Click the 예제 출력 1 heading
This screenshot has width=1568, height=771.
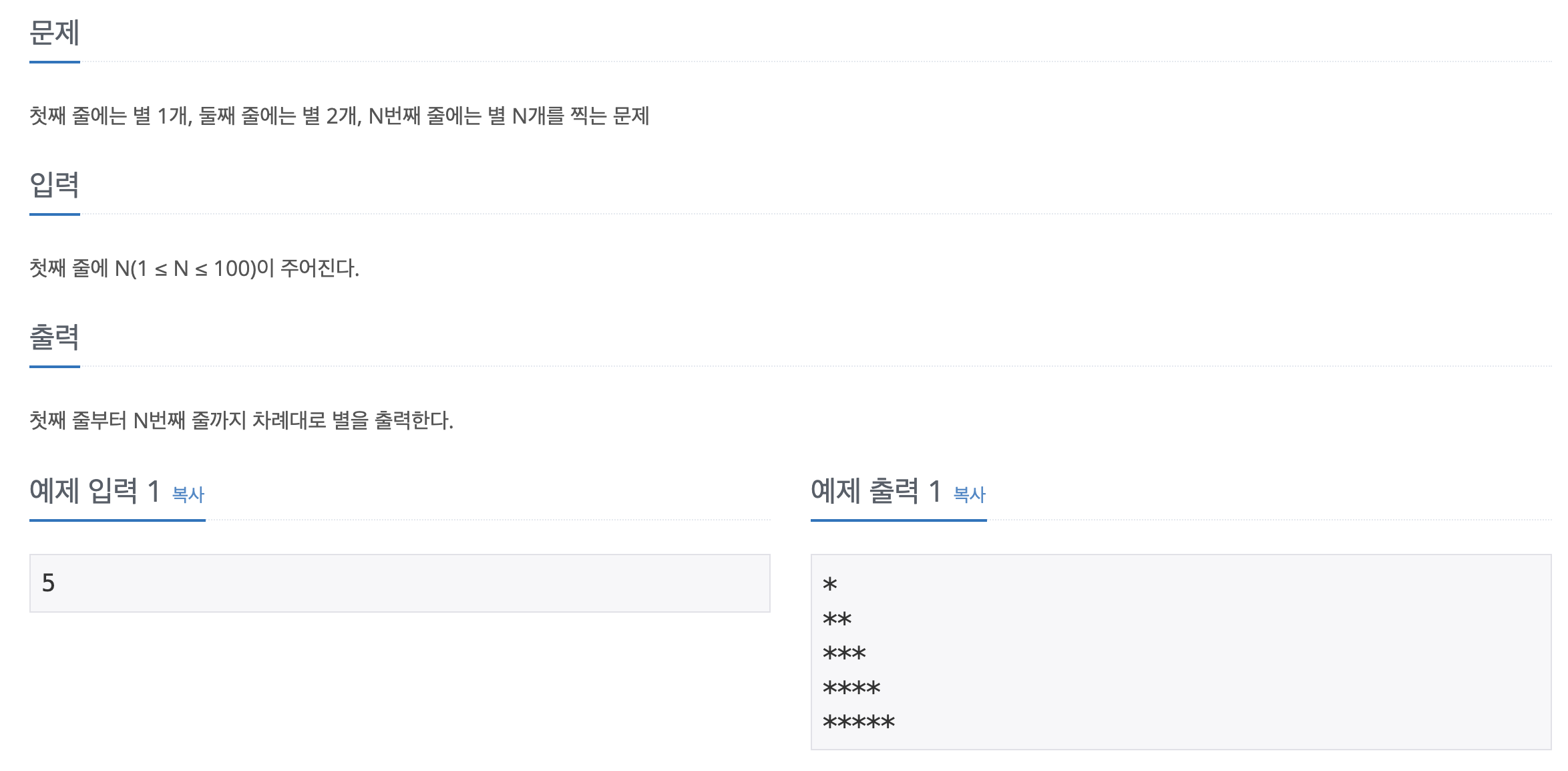click(x=876, y=491)
